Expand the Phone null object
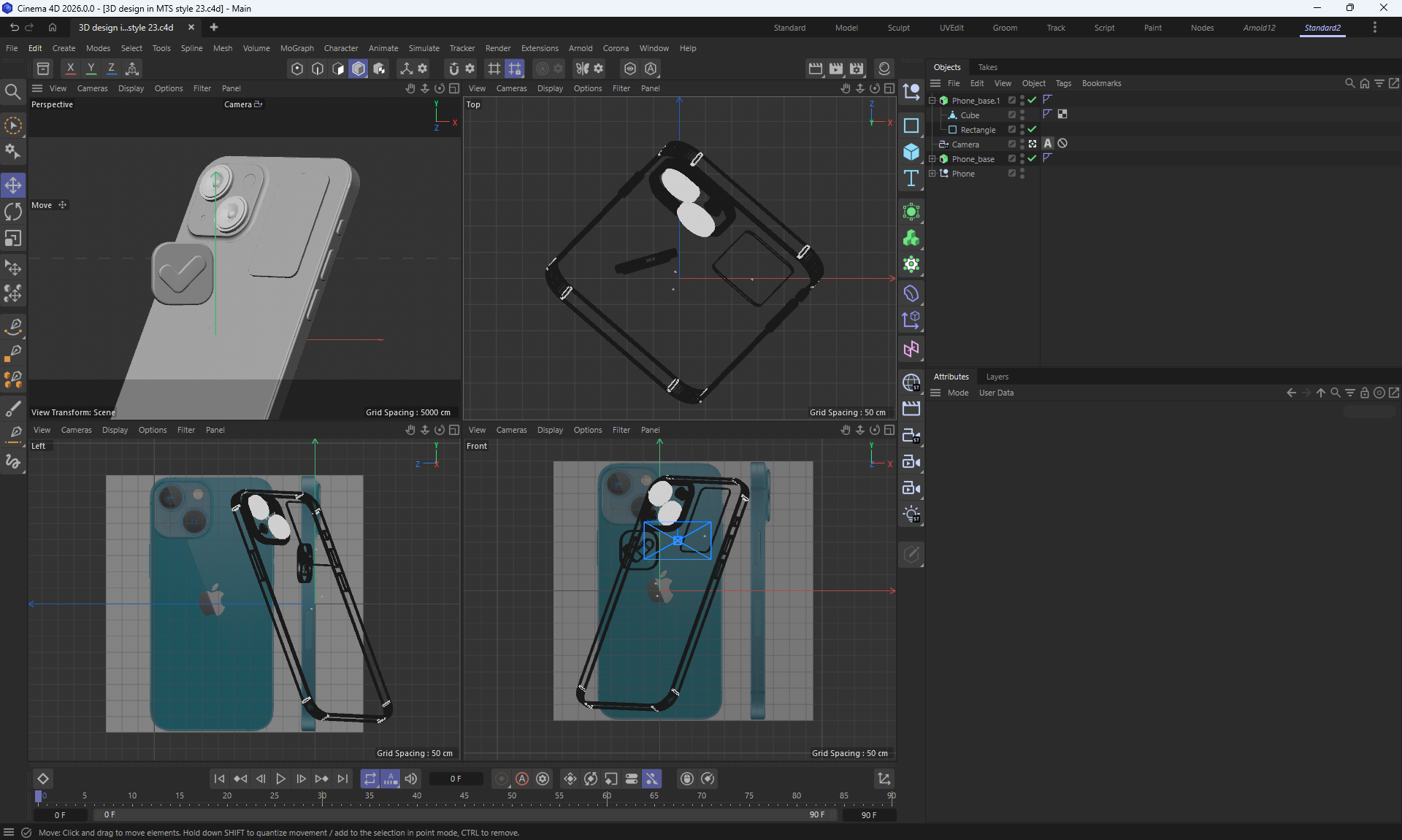The width and height of the screenshot is (1402, 840). [932, 174]
